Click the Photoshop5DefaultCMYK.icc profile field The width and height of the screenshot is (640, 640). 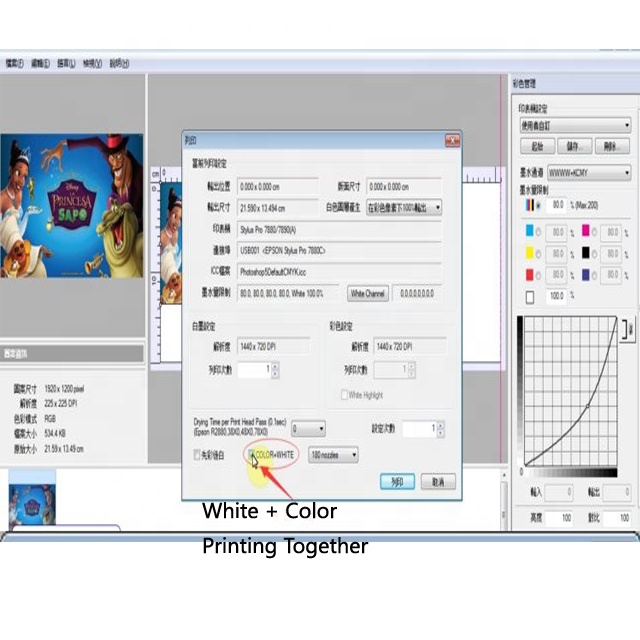click(x=339, y=272)
